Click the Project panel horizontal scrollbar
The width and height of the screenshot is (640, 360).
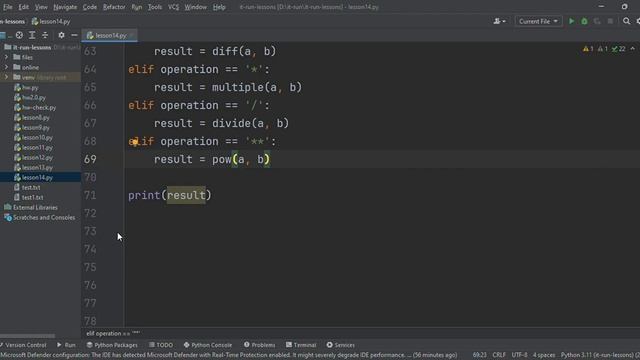27,336
